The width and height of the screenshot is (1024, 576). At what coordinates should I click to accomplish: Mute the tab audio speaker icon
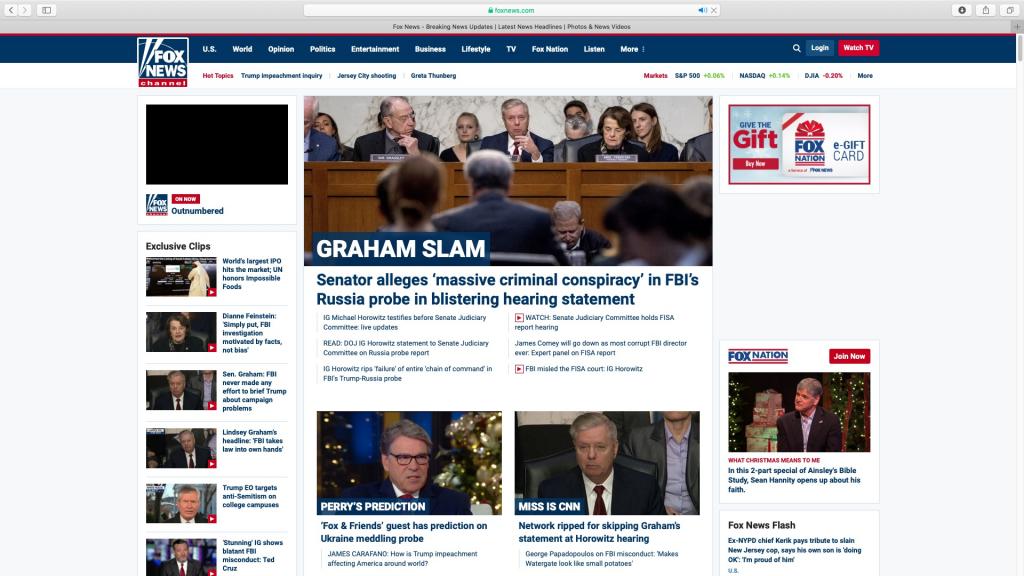tap(701, 10)
